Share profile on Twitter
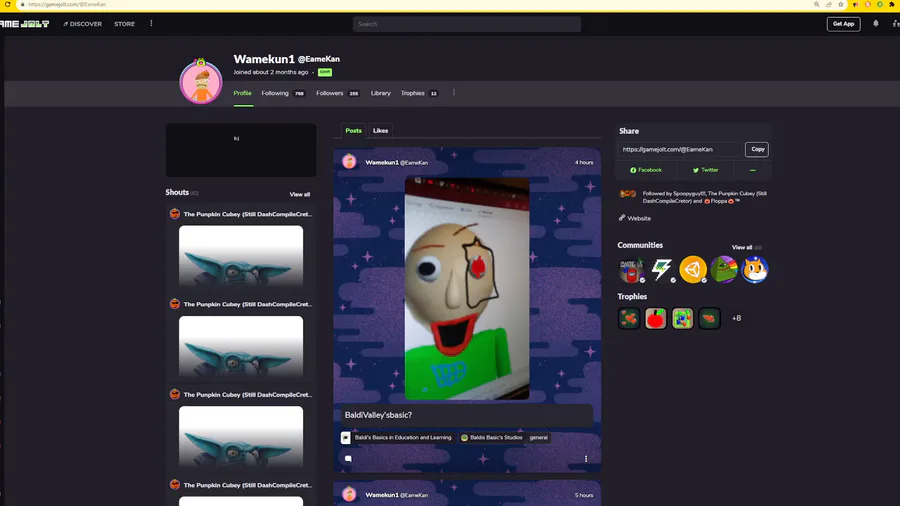 705,170
